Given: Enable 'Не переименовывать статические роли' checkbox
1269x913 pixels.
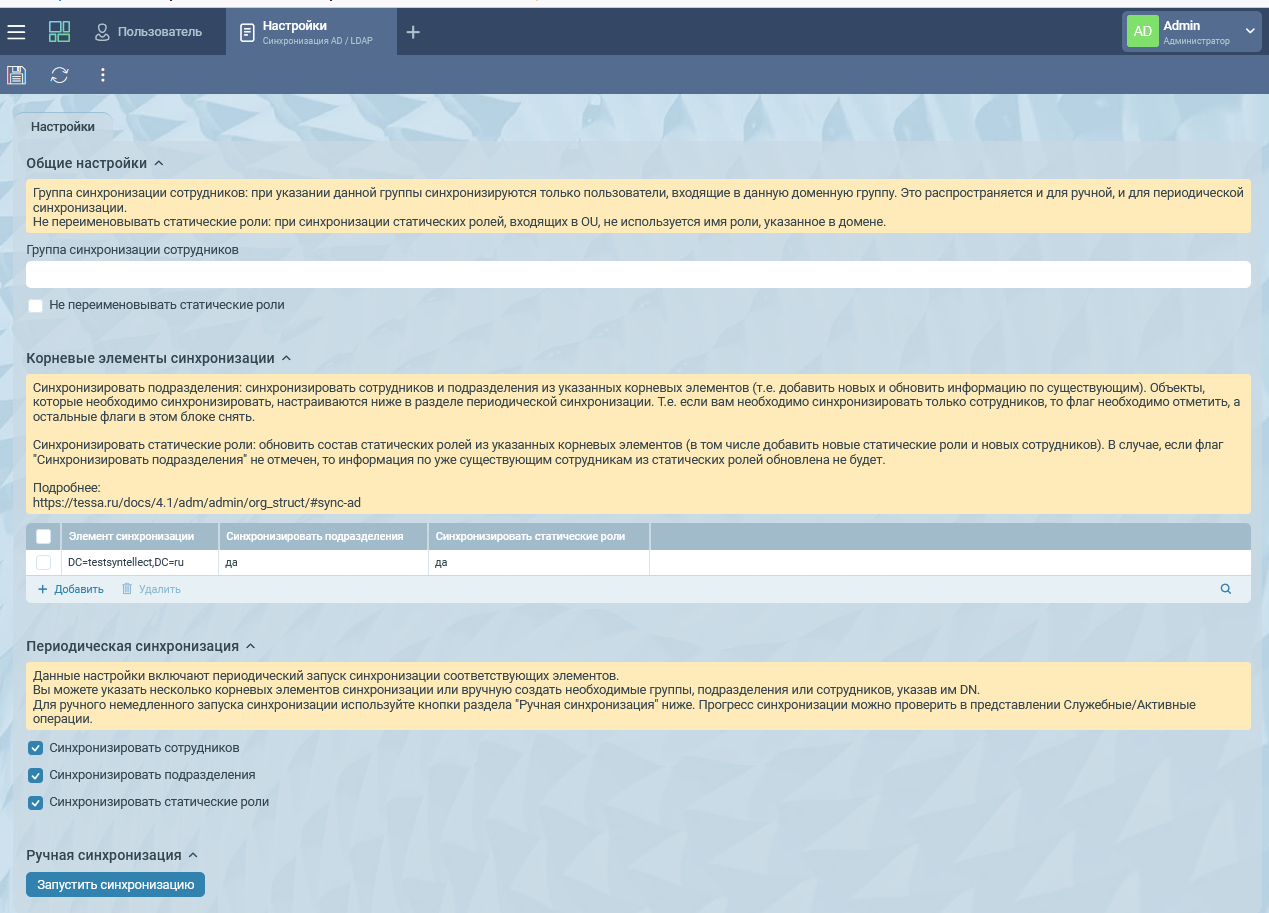Looking at the screenshot, I should tap(36, 305).
